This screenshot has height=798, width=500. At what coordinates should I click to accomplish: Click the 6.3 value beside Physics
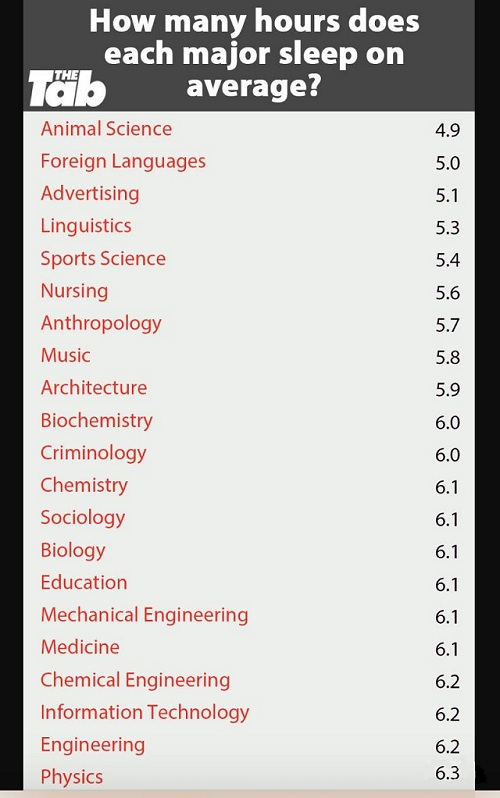[448, 774]
